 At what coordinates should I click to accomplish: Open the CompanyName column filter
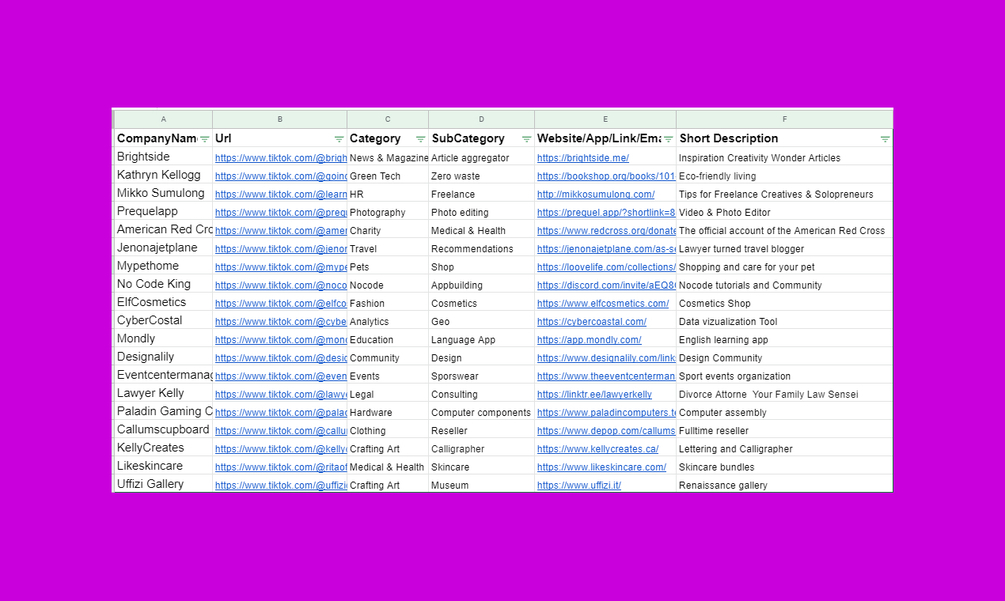click(x=204, y=139)
